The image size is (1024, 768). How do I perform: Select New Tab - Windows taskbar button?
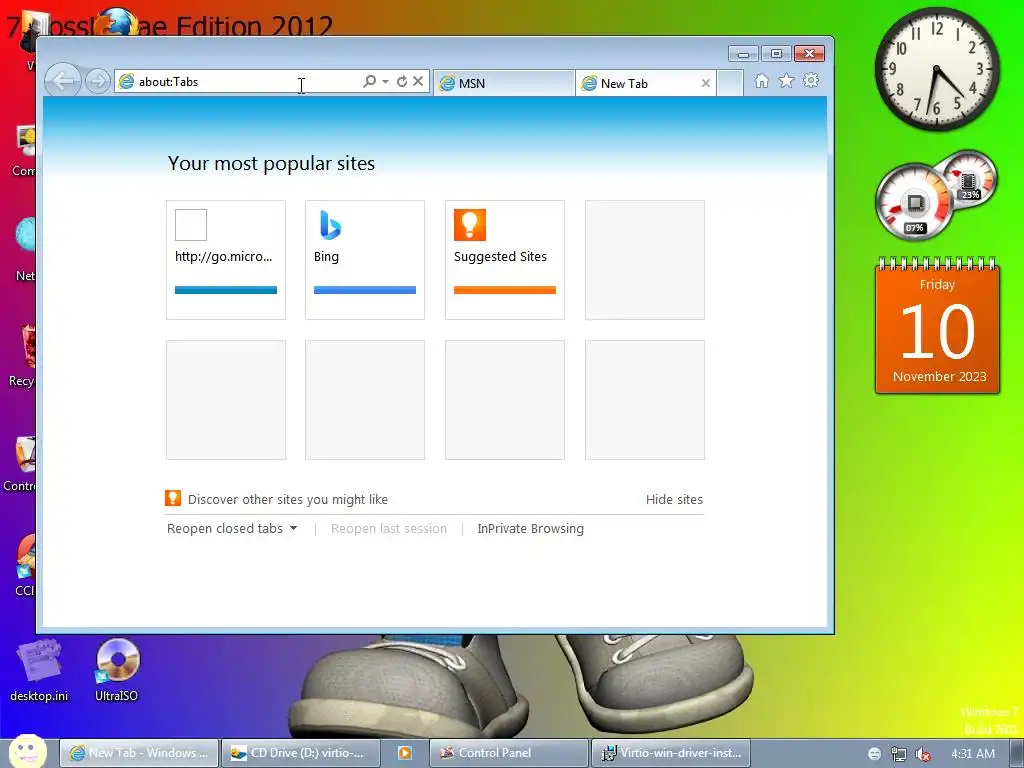point(139,753)
